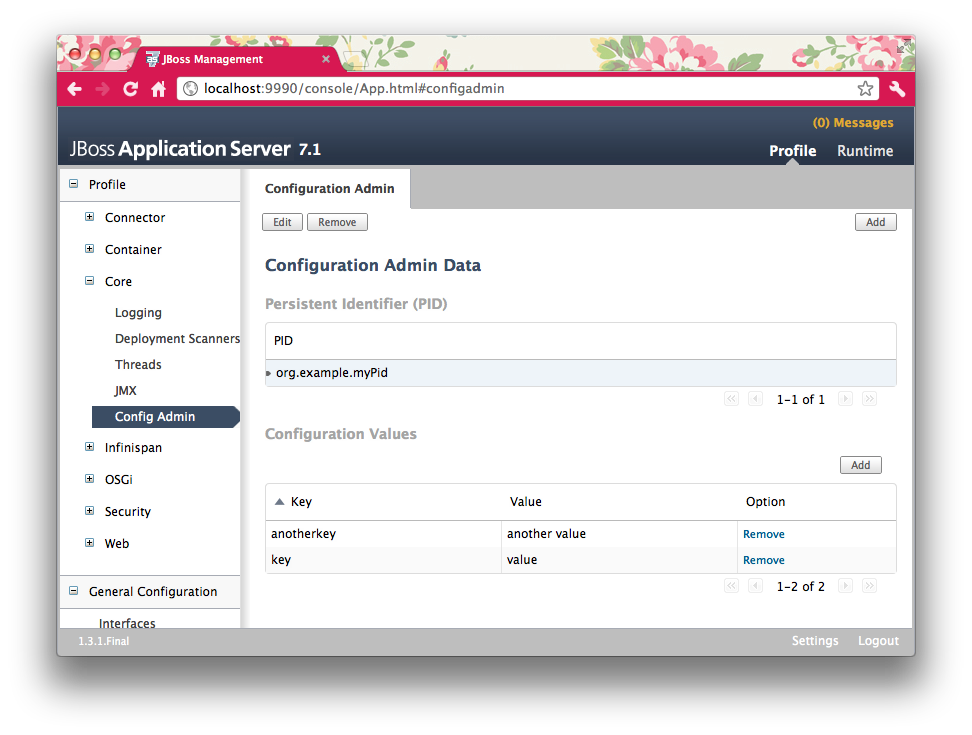Go to next page of Configuration Values
The width and height of the screenshot is (972, 735).
tap(846, 586)
